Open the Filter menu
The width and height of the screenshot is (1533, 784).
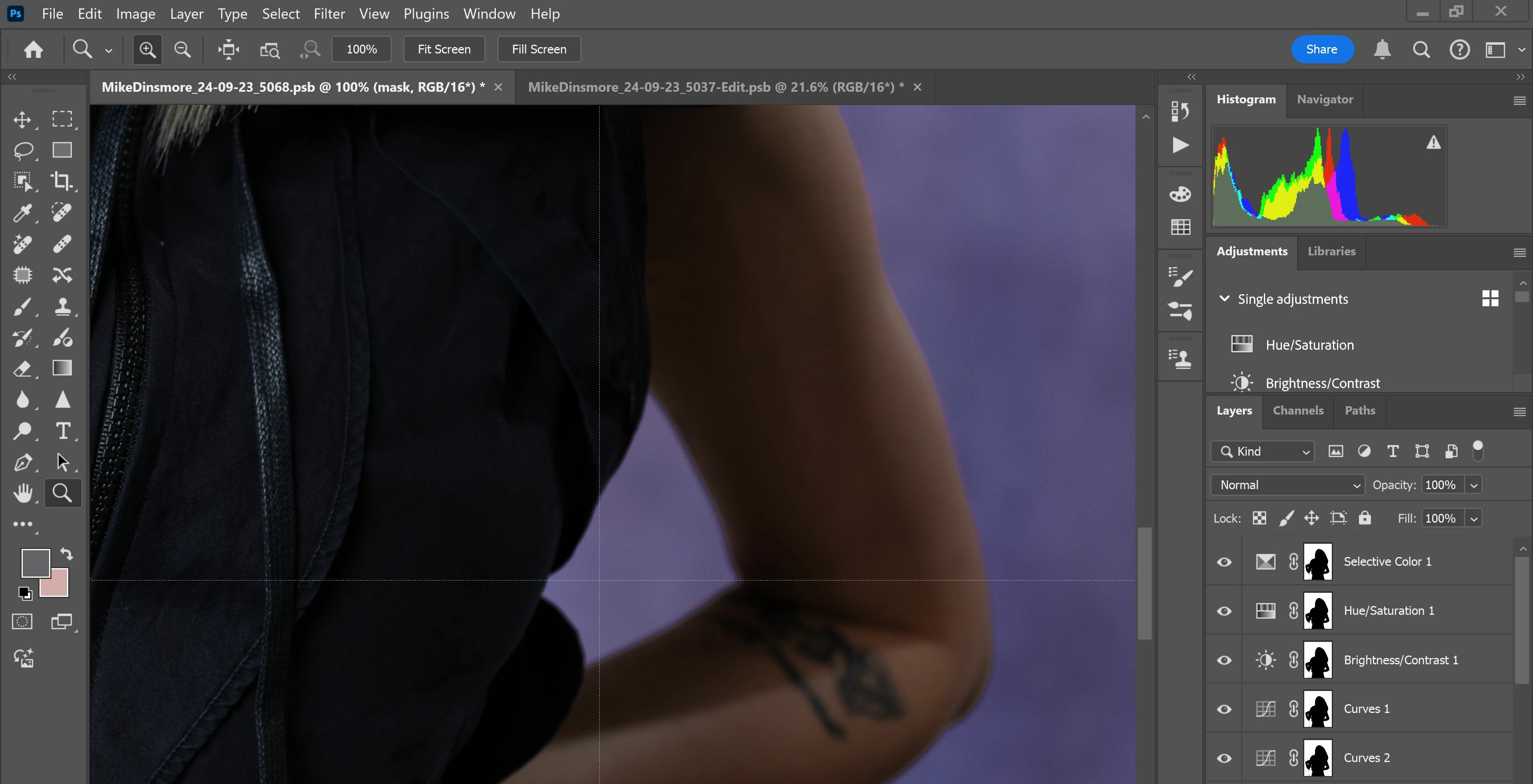(329, 14)
